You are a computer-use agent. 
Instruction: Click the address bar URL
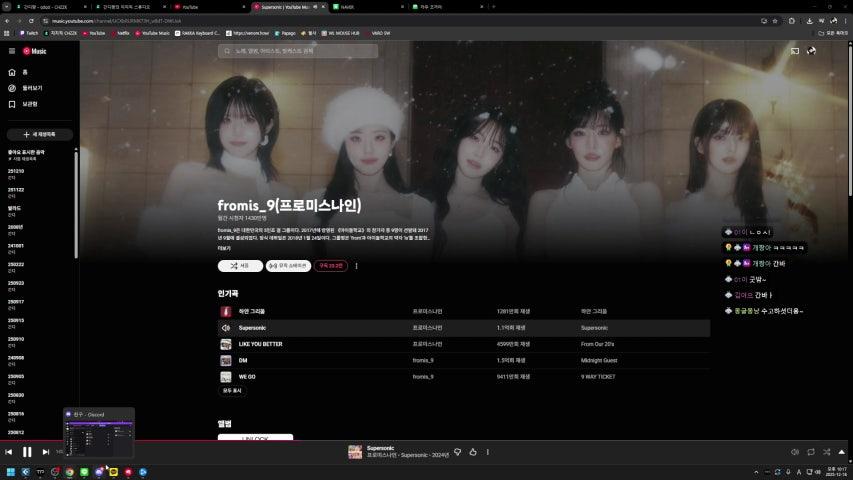116,21
